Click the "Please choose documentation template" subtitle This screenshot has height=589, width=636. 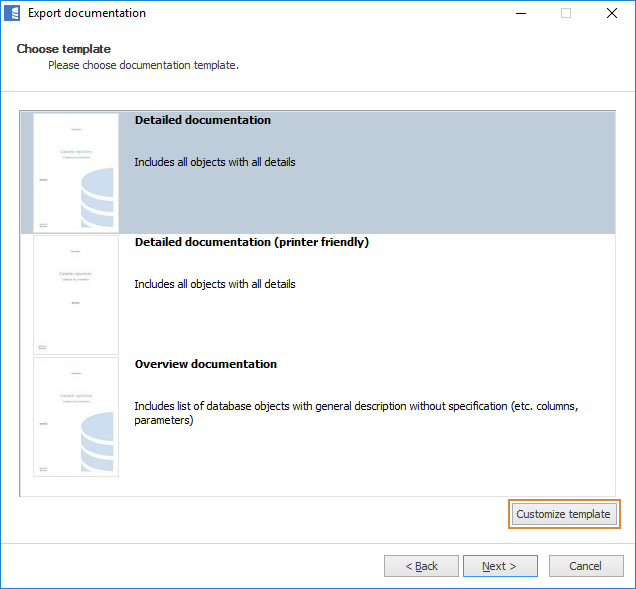click(x=143, y=65)
